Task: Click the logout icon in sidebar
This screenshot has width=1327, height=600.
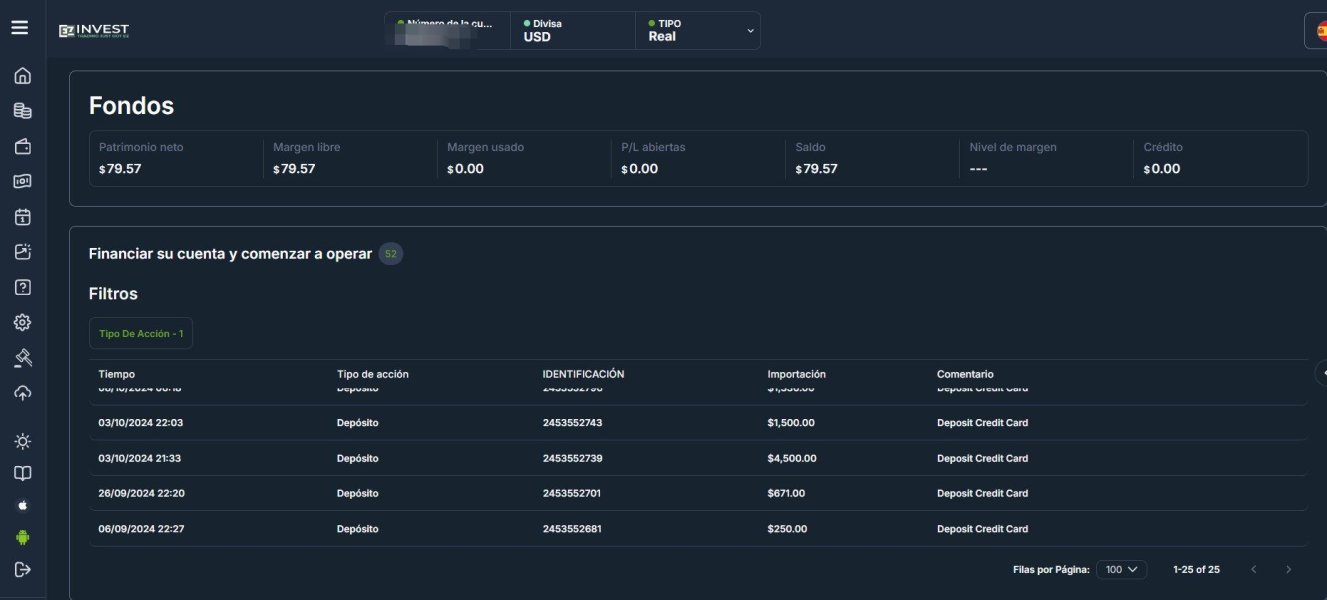Action: pos(22,569)
